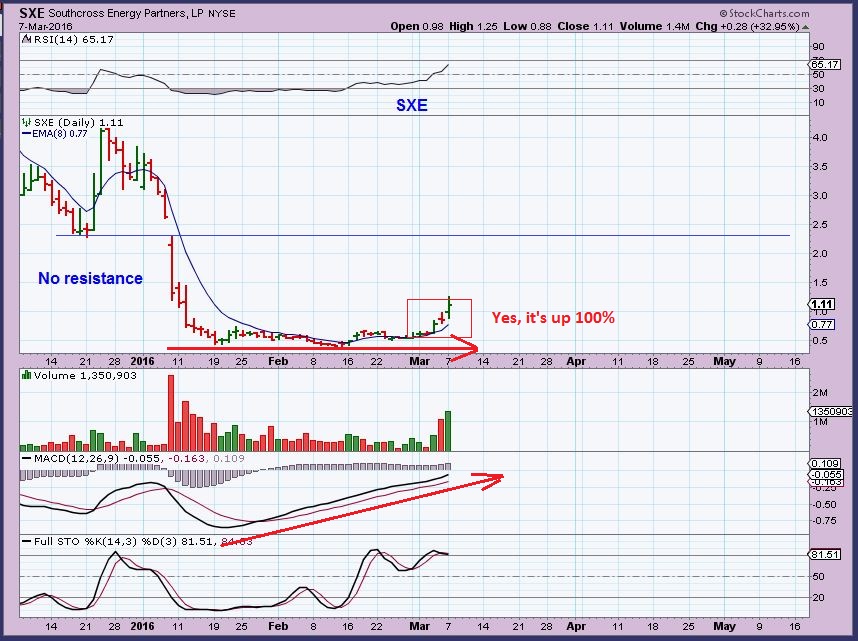858x641 pixels.
Task: Click the SXE (Daily) 1.11 legend text
Action: pyautogui.click(x=78, y=123)
